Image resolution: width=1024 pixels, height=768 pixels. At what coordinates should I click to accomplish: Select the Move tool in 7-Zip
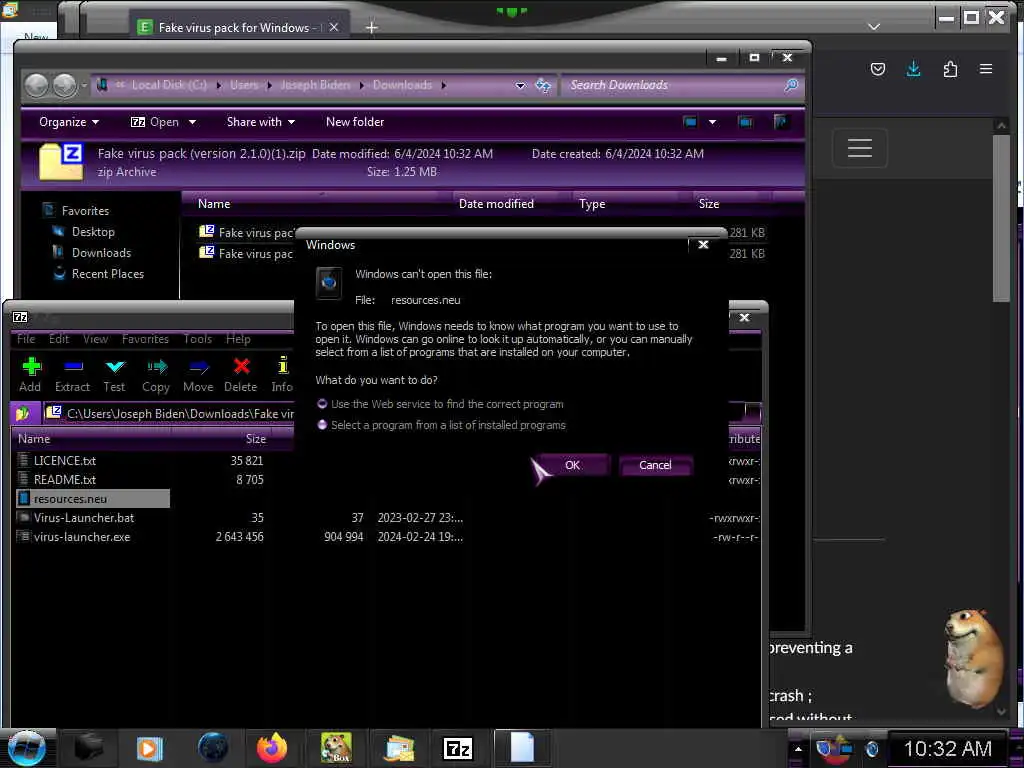pos(198,375)
